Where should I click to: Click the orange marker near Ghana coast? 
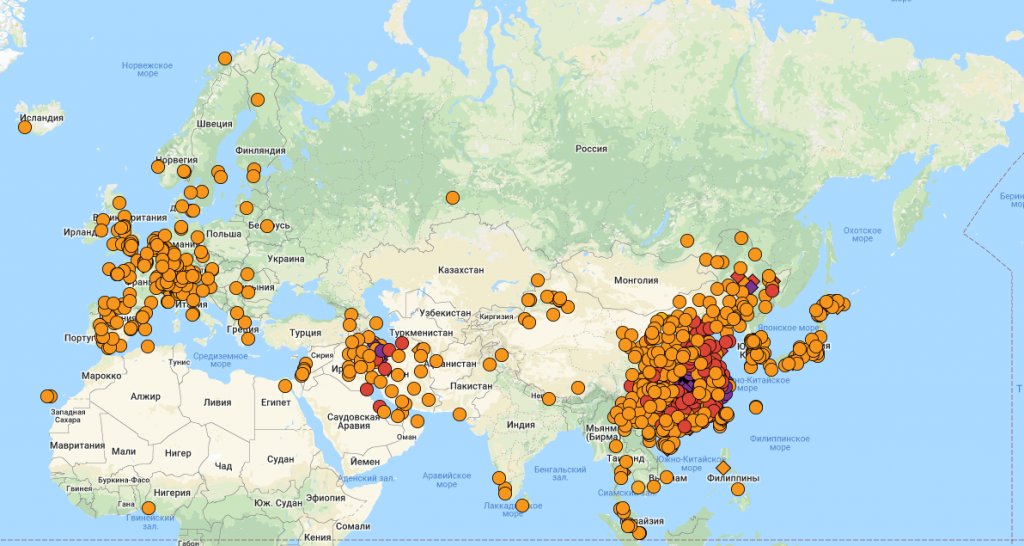point(148,508)
